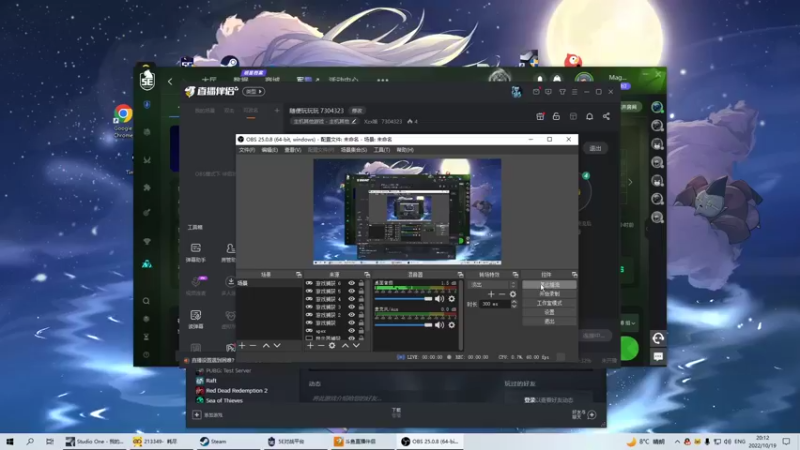The image size is (800, 450).
Task: Open the gift box icon in streaming companion
Action: point(540,116)
